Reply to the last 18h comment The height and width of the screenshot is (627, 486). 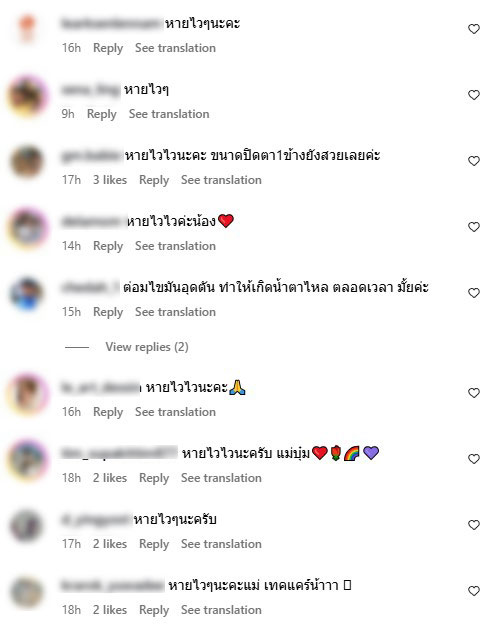154,610
